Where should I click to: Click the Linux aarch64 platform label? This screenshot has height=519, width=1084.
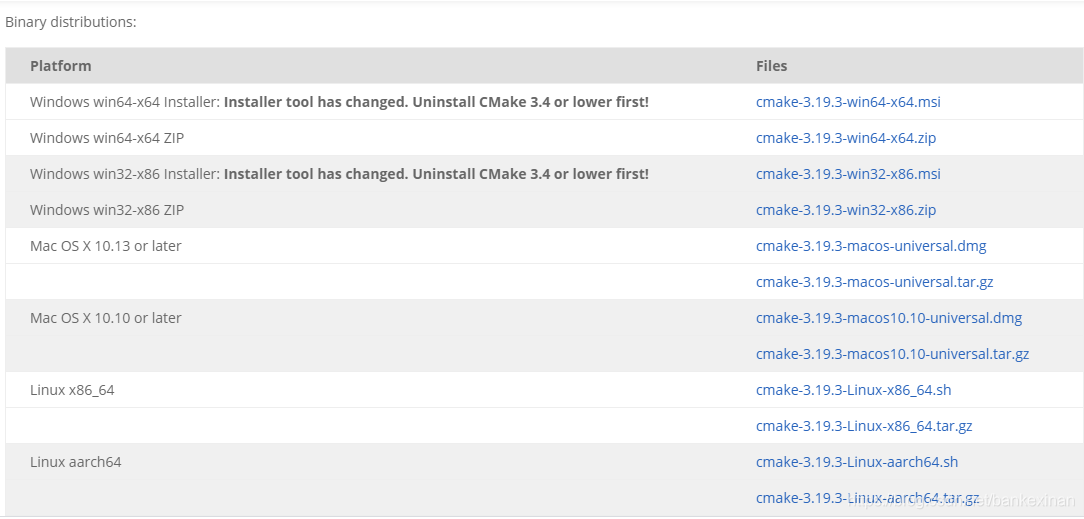tap(76, 462)
